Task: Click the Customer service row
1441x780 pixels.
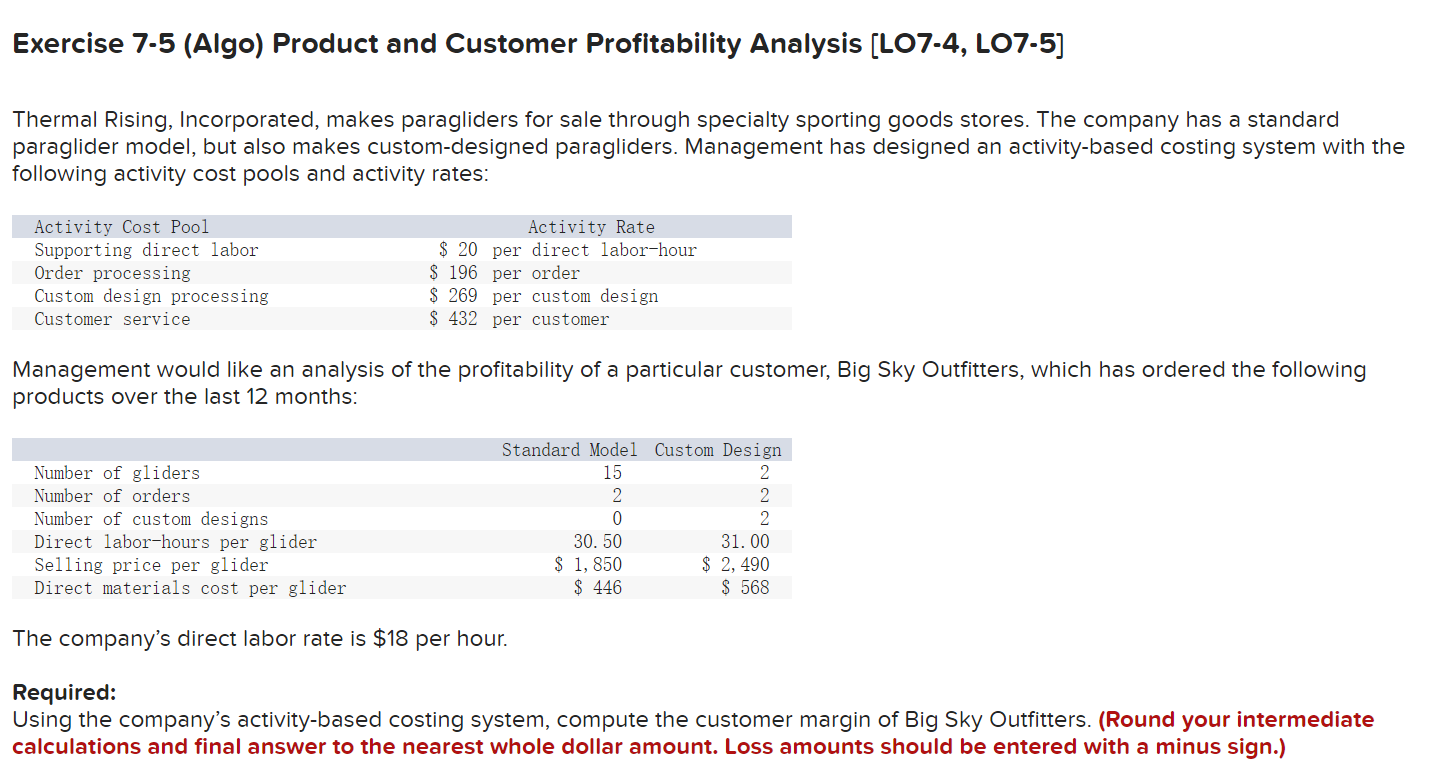Action: [111, 319]
